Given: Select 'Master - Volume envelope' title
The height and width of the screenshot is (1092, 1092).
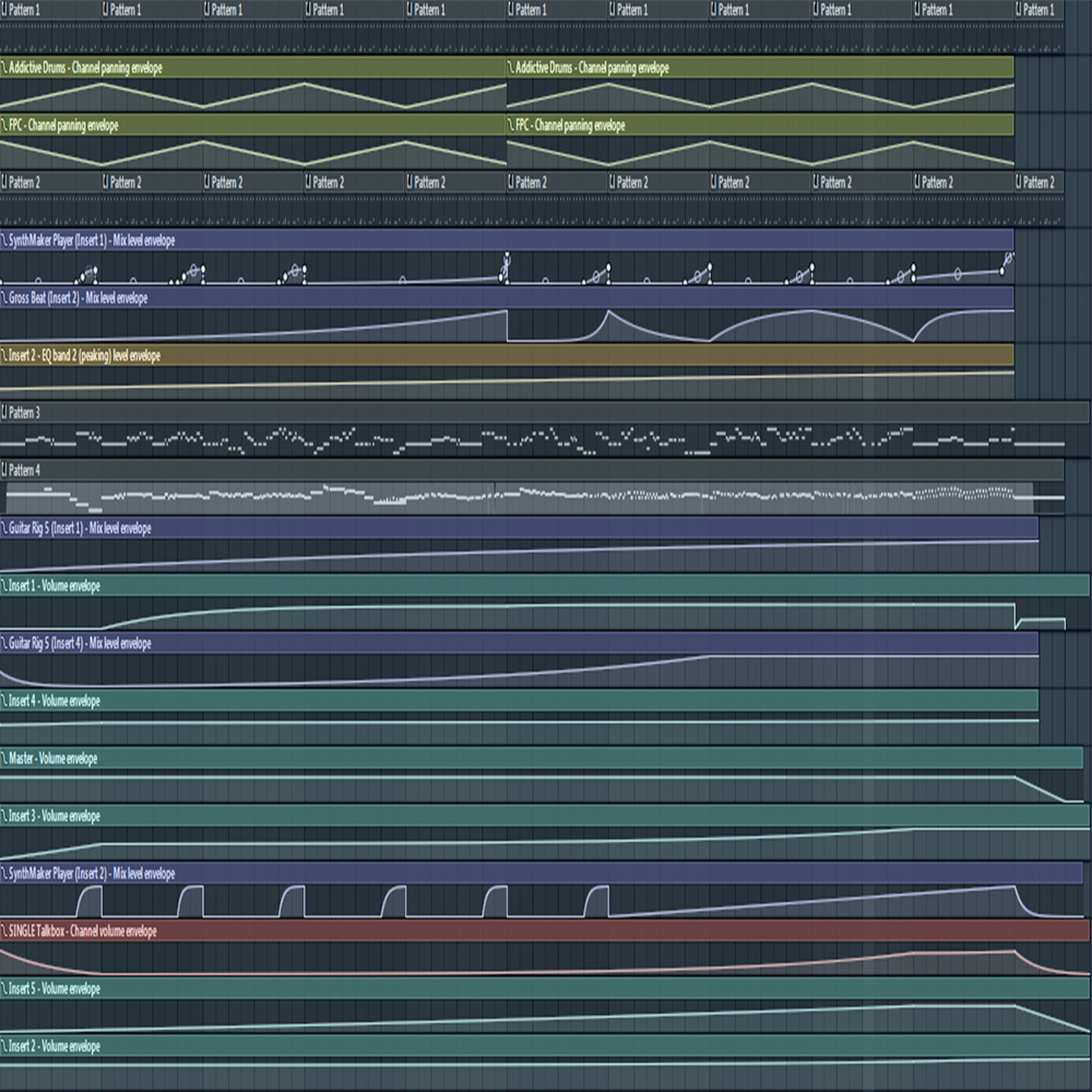Looking at the screenshot, I should pos(53,759).
